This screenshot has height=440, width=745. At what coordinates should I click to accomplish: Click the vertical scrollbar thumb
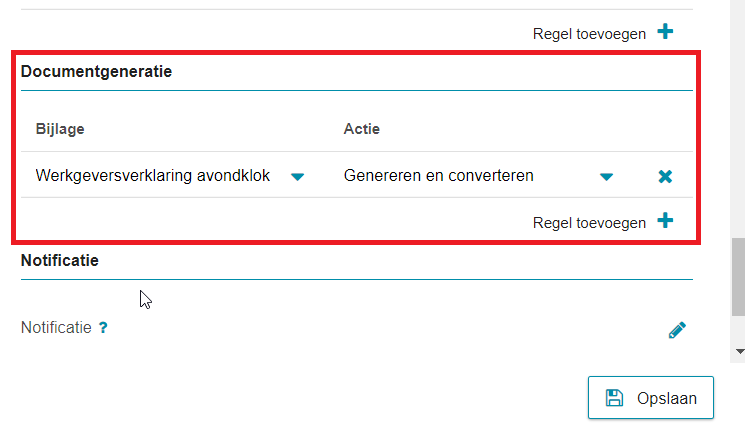[x=738, y=277]
